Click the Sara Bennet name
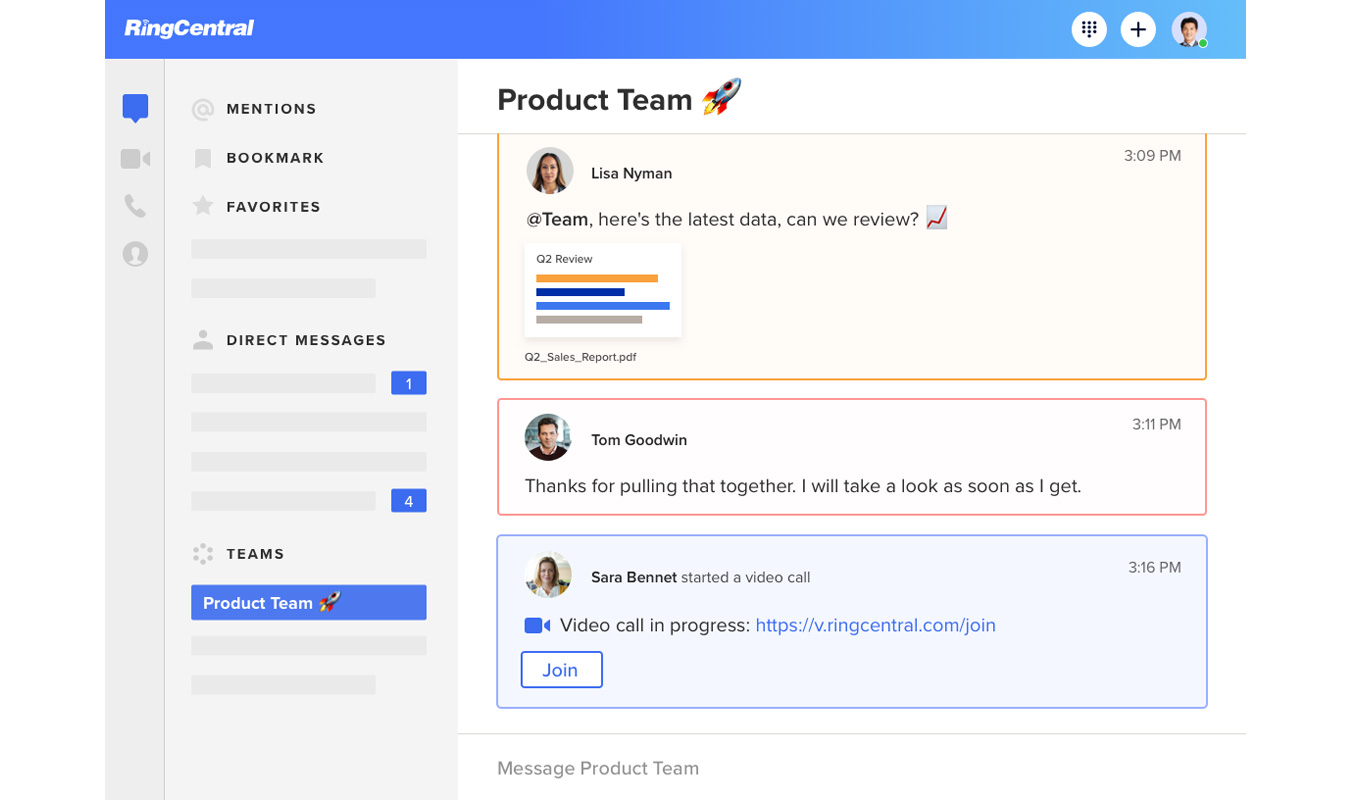1350x800 pixels. [633, 577]
